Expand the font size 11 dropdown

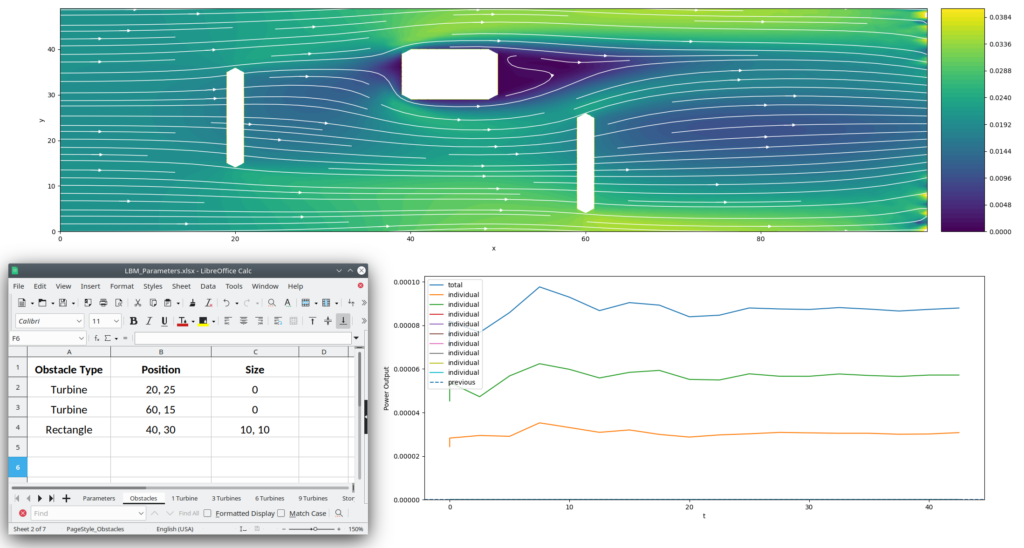pyautogui.click(x=116, y=321)
